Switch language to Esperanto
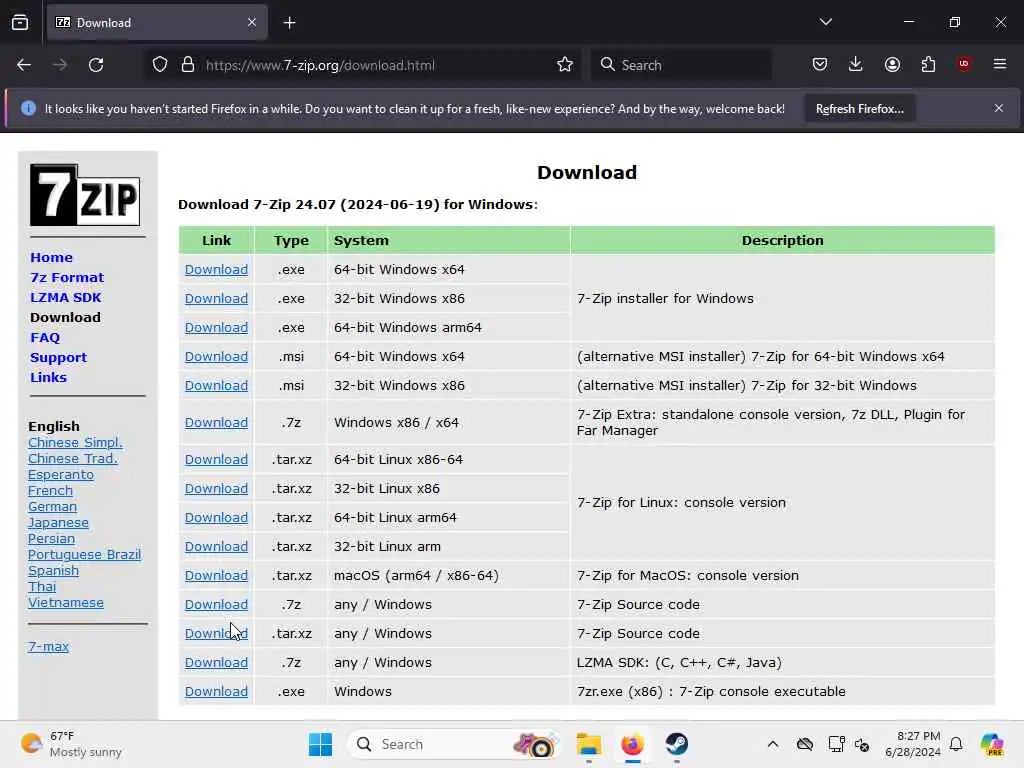Image resolution: width=1024 pixels, height=768 pixels. point(61,475)
